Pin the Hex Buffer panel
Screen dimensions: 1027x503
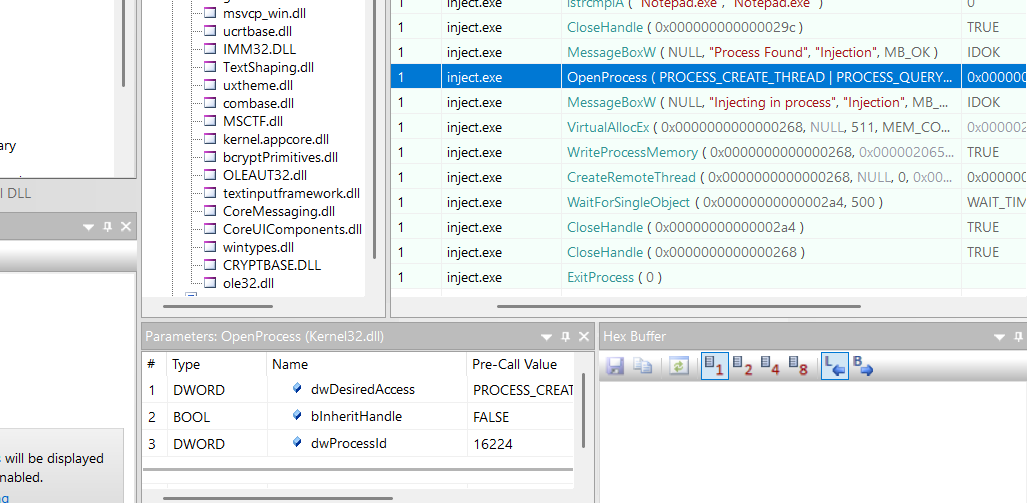click(x=1019, y=336)
